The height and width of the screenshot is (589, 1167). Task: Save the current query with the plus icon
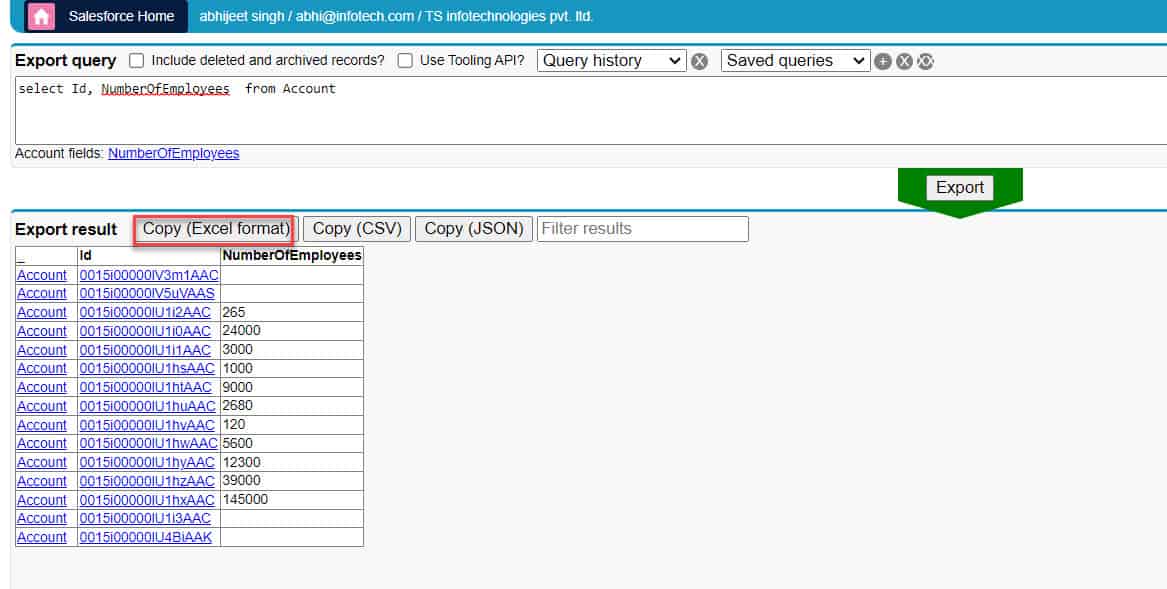(x=882, y=60)
